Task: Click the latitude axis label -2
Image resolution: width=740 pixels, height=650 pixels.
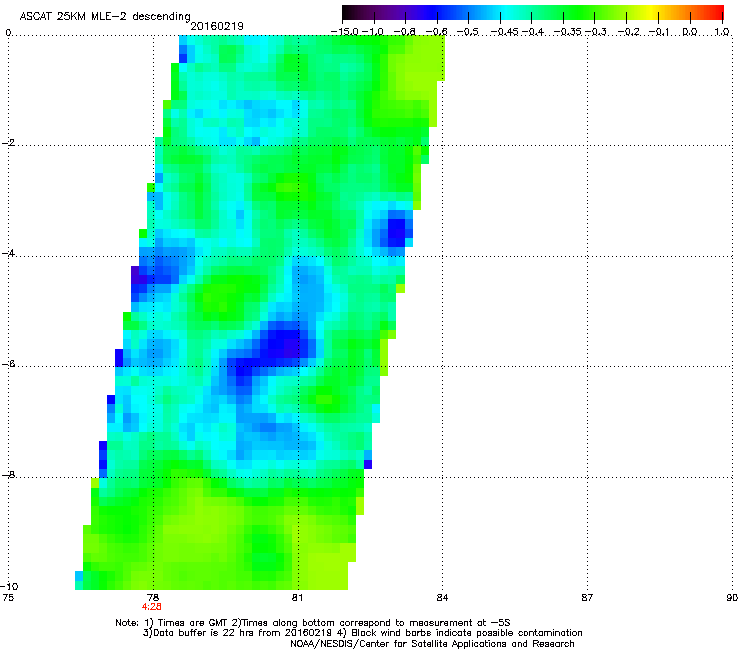Action: [8, 143]
